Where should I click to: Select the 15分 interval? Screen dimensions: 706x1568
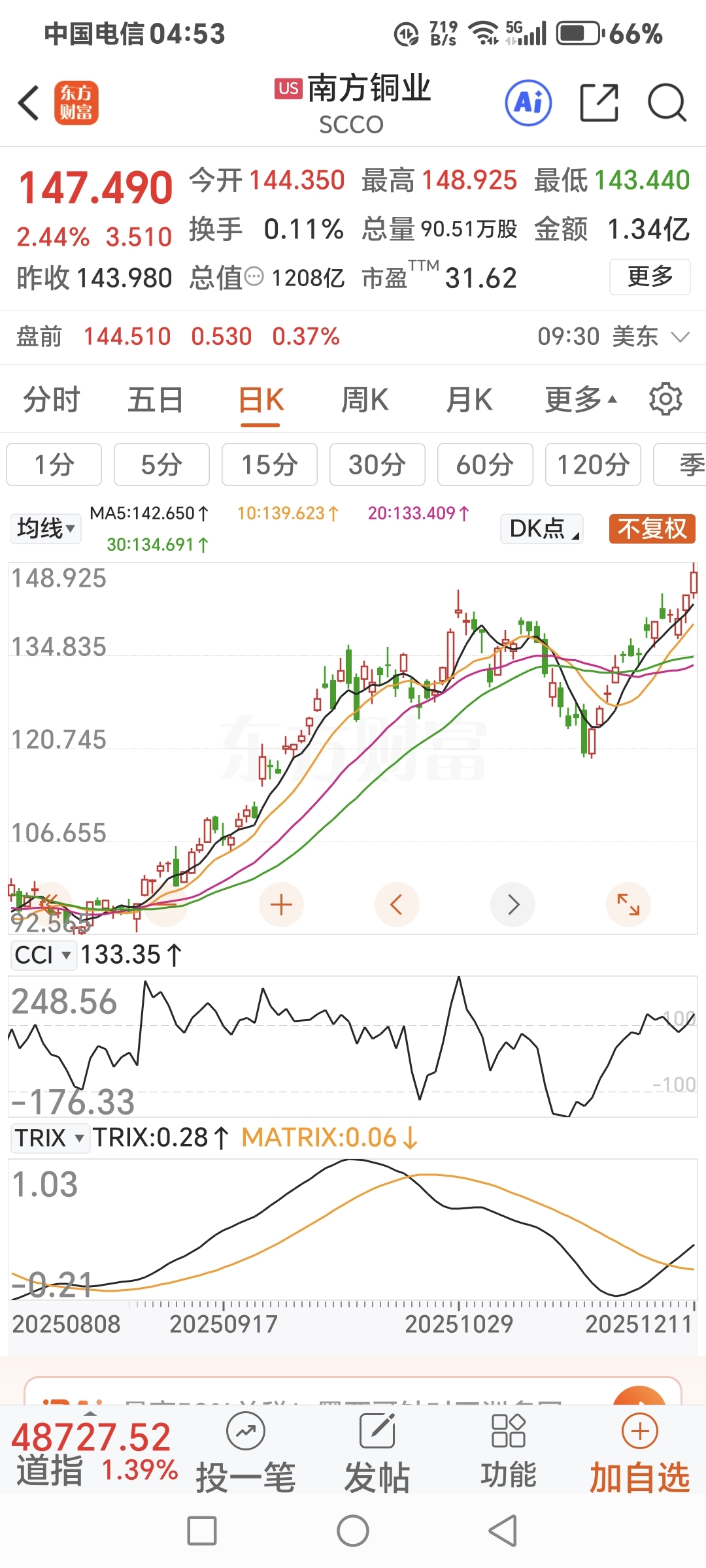pyautogui.click(x=269, y=465)
